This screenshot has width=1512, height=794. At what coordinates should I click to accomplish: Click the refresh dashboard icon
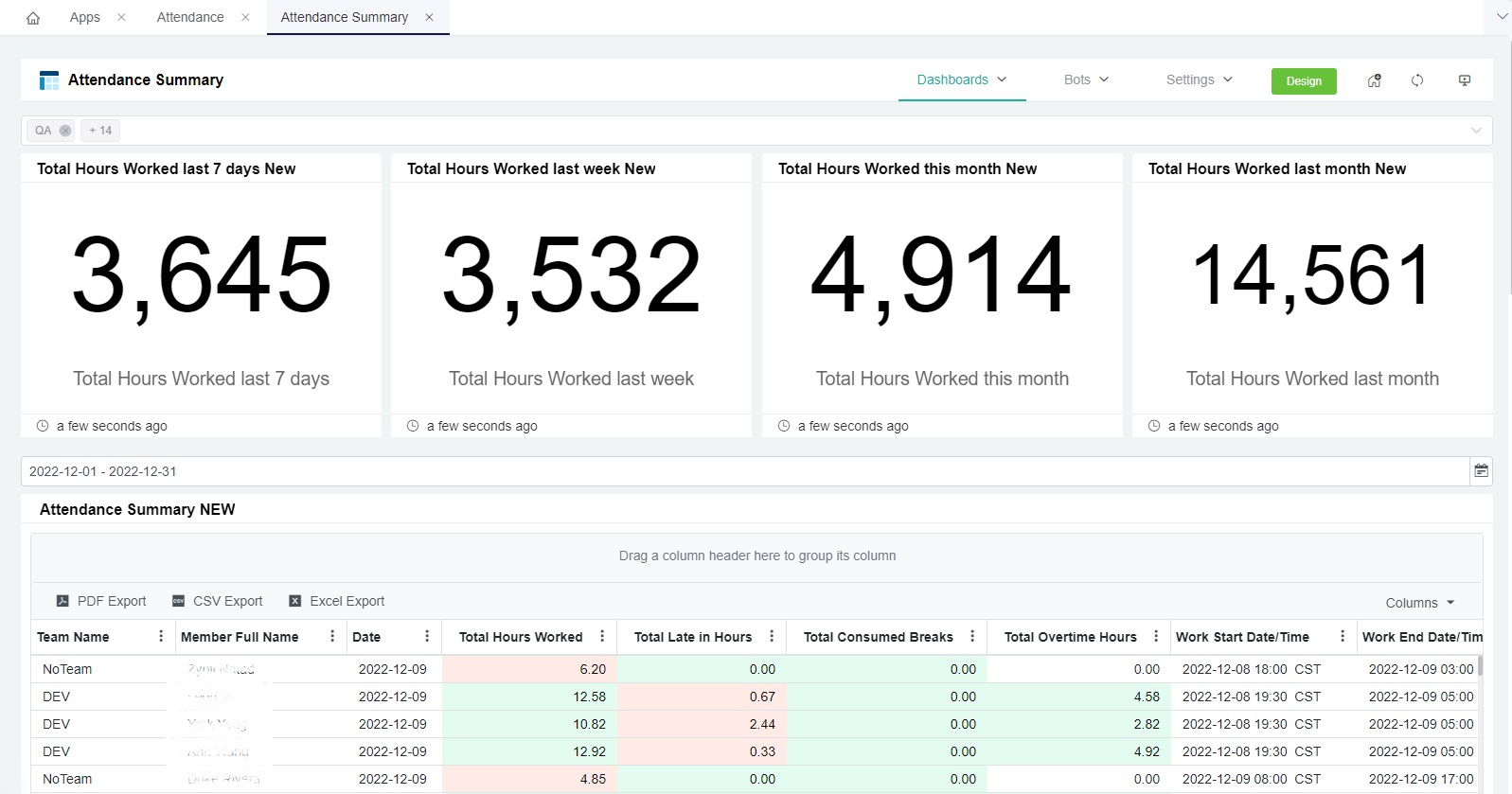1417,80
